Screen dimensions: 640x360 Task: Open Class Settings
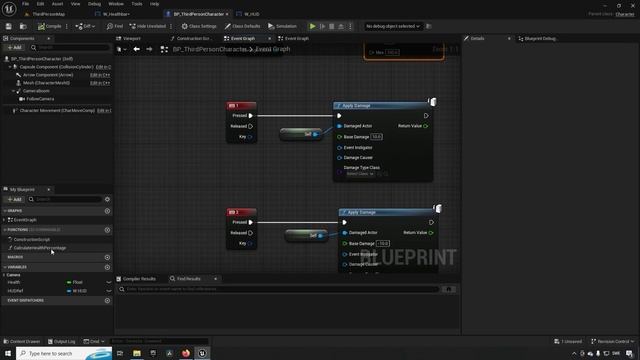click(x=199, y=26)
